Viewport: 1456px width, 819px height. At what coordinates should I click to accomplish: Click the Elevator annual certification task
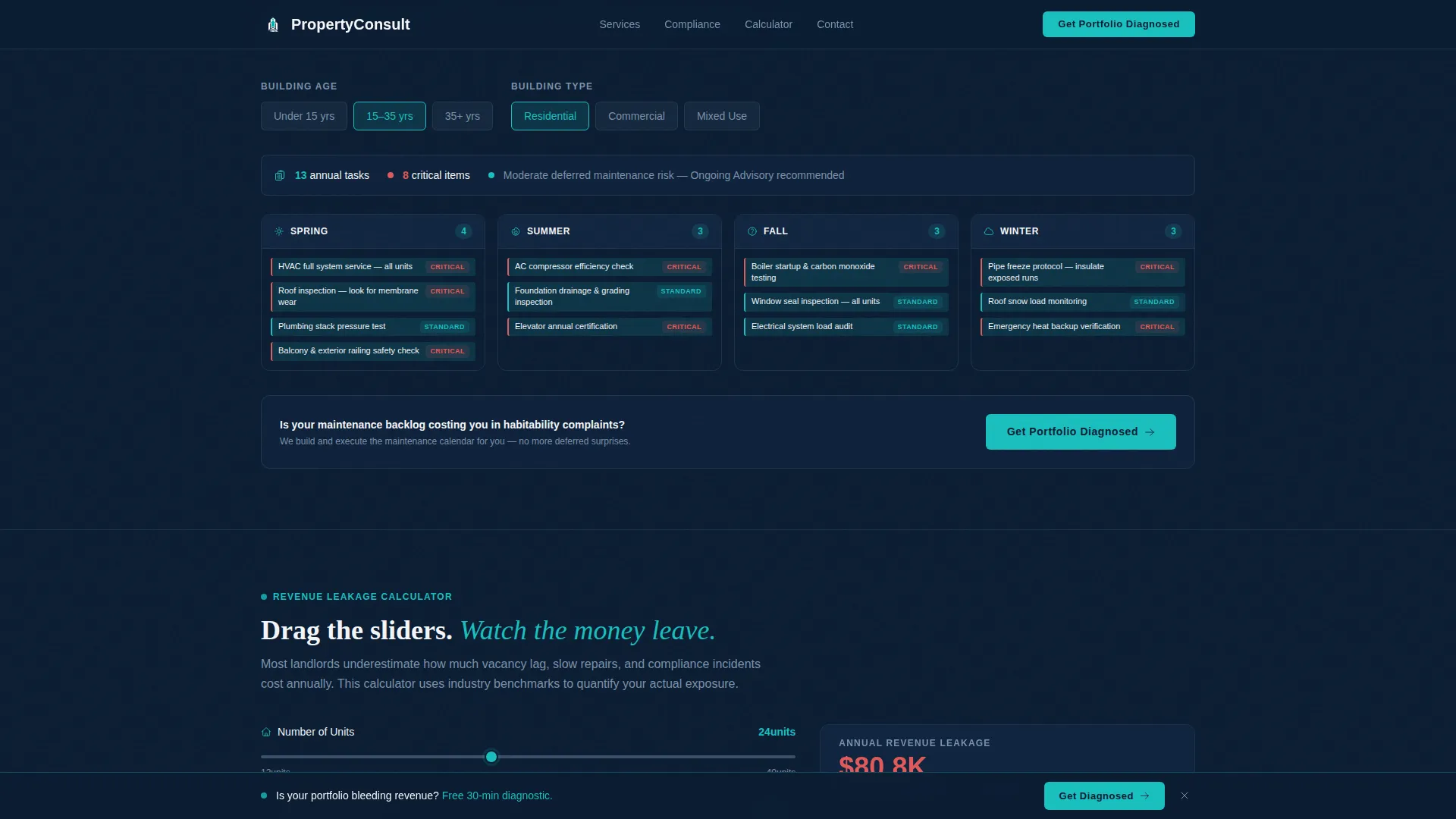click(610, 327)
